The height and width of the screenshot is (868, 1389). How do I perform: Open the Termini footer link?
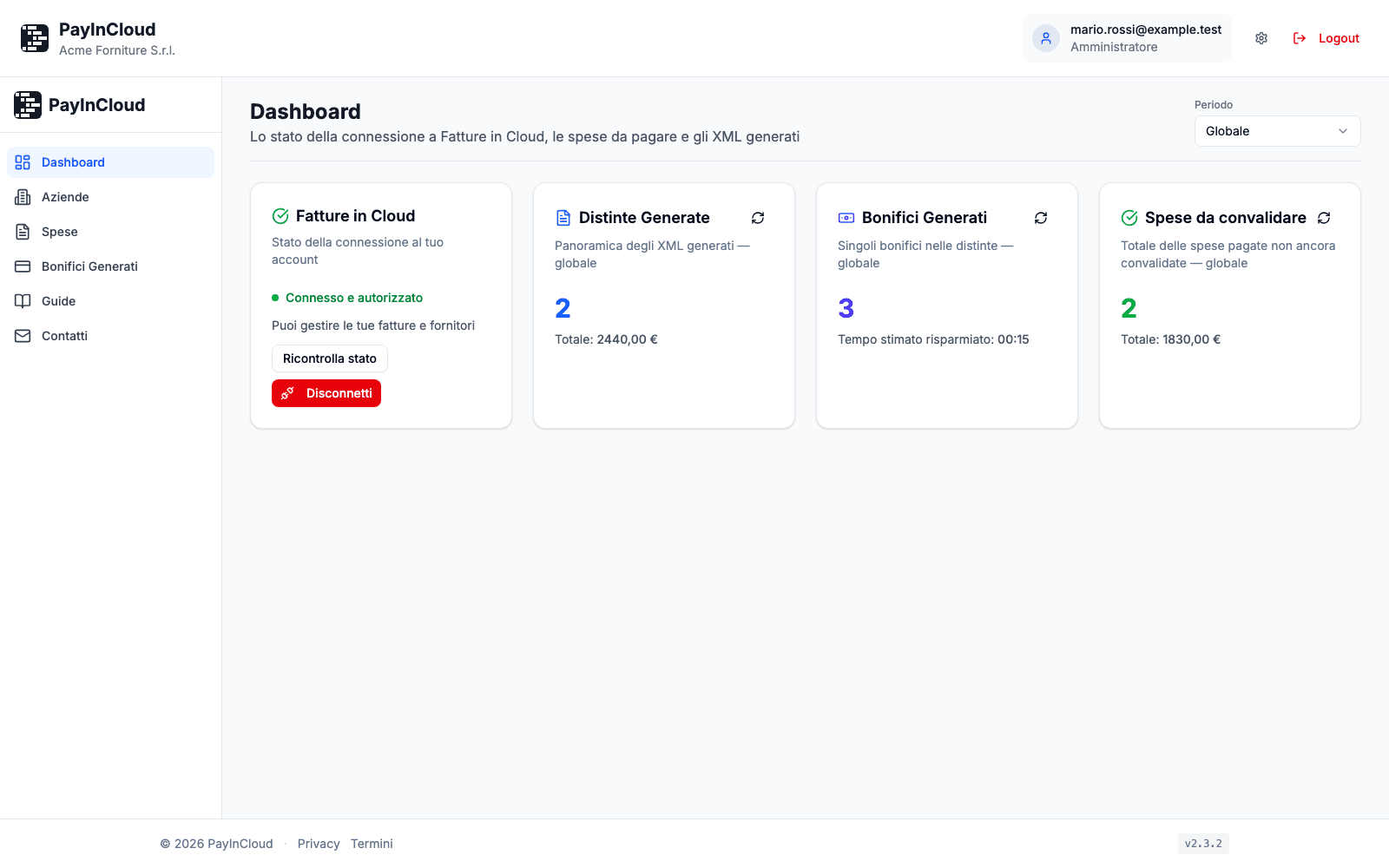click(x=372, y=844)
